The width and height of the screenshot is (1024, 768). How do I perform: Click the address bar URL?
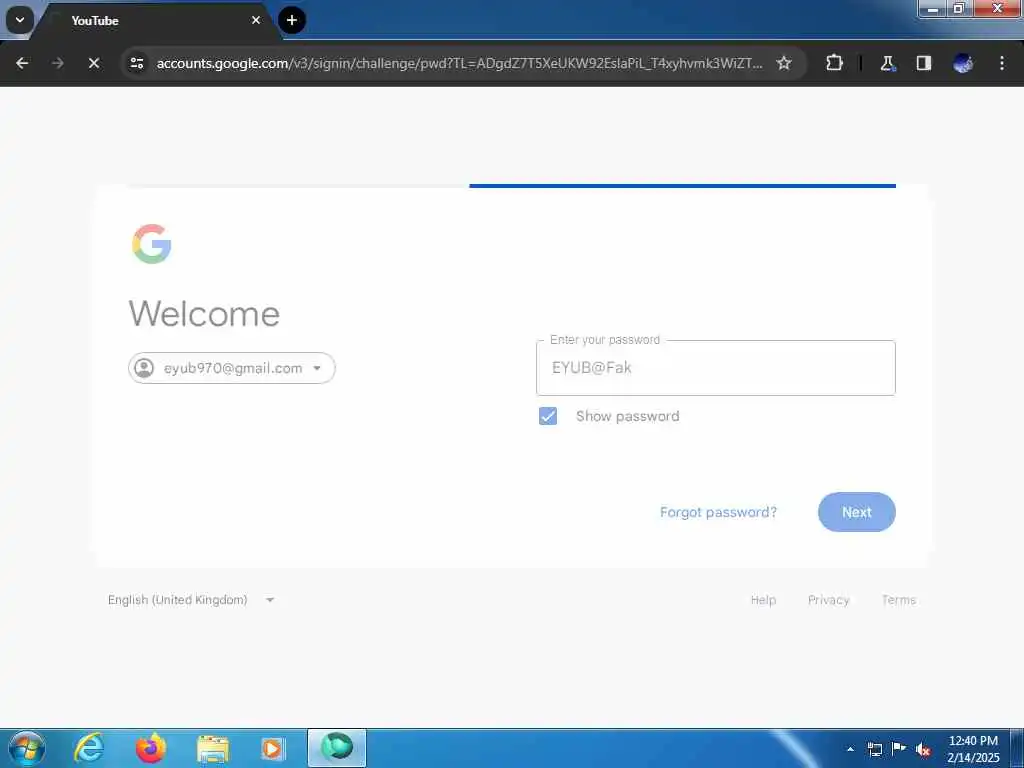coord(459,63)
